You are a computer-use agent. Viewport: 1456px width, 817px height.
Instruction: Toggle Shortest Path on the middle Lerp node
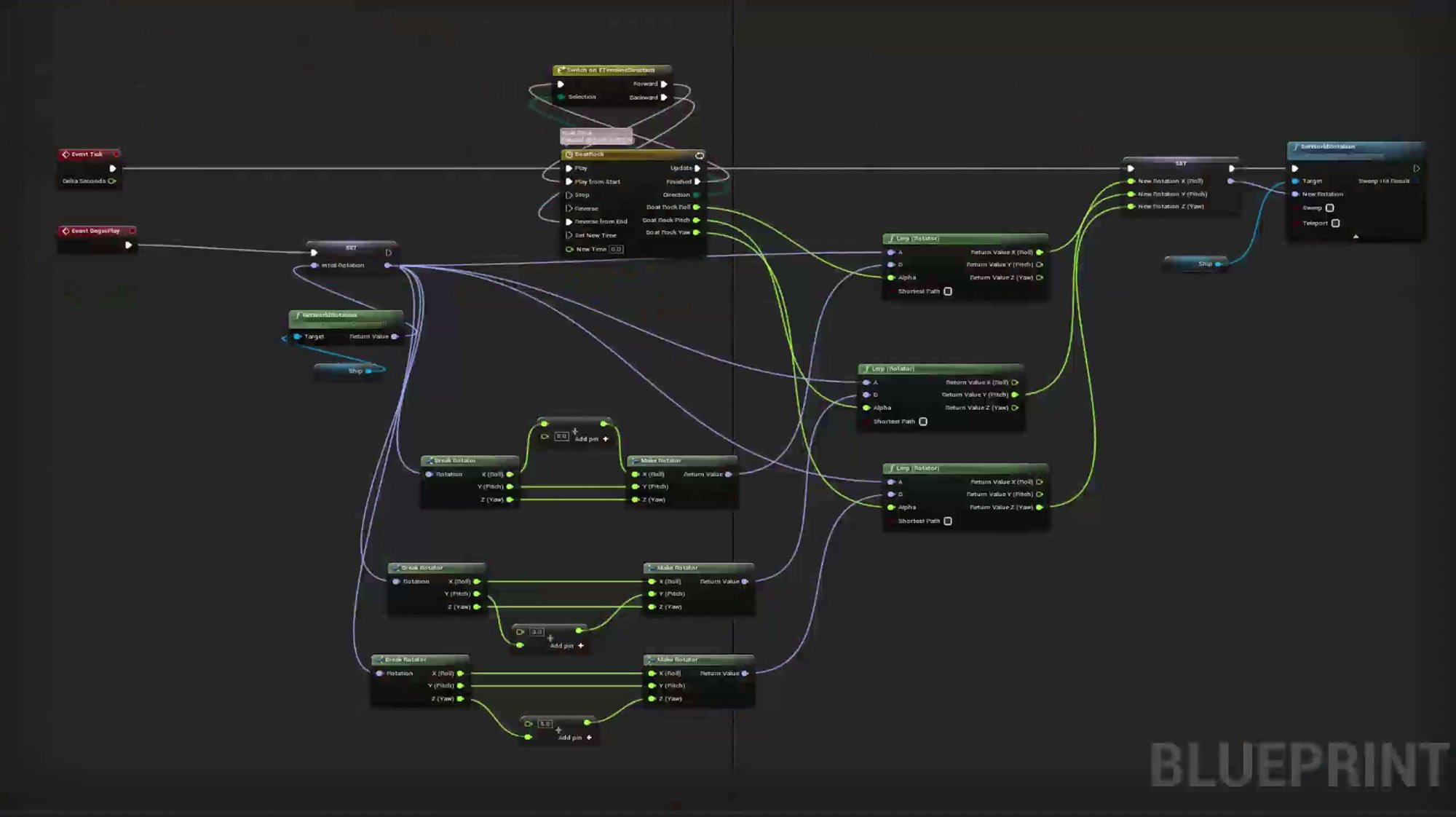923,422
